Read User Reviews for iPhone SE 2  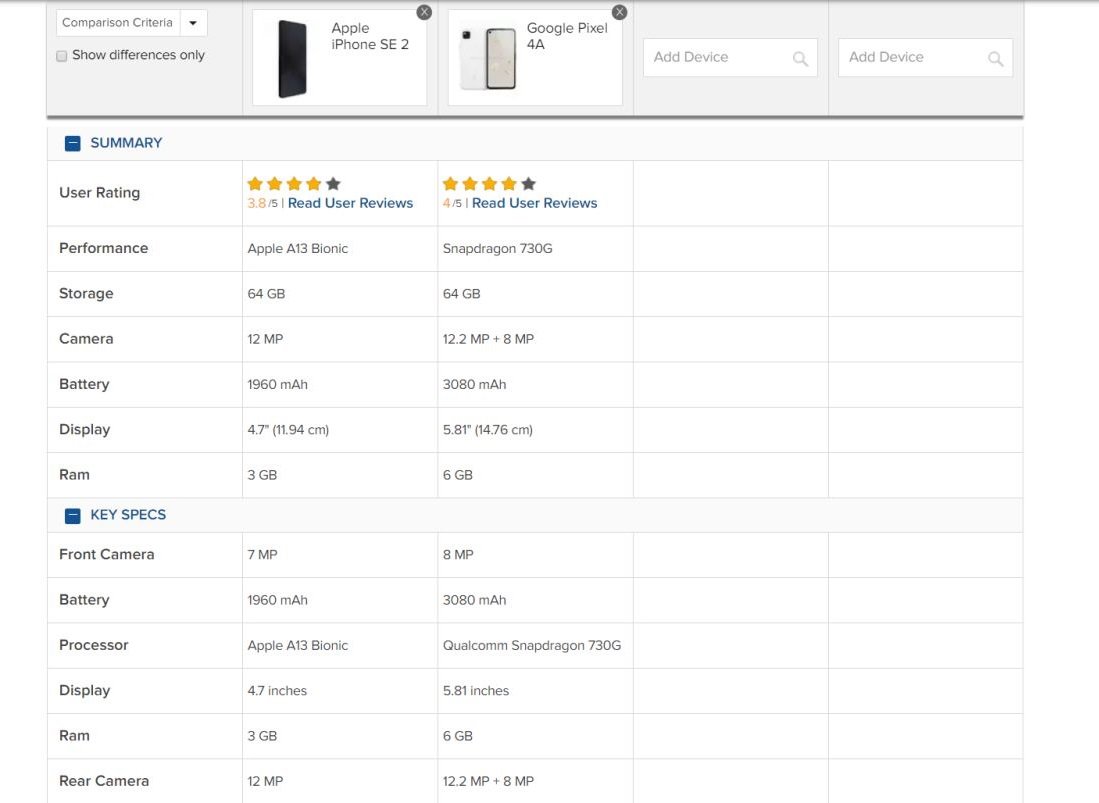point(350,203)
